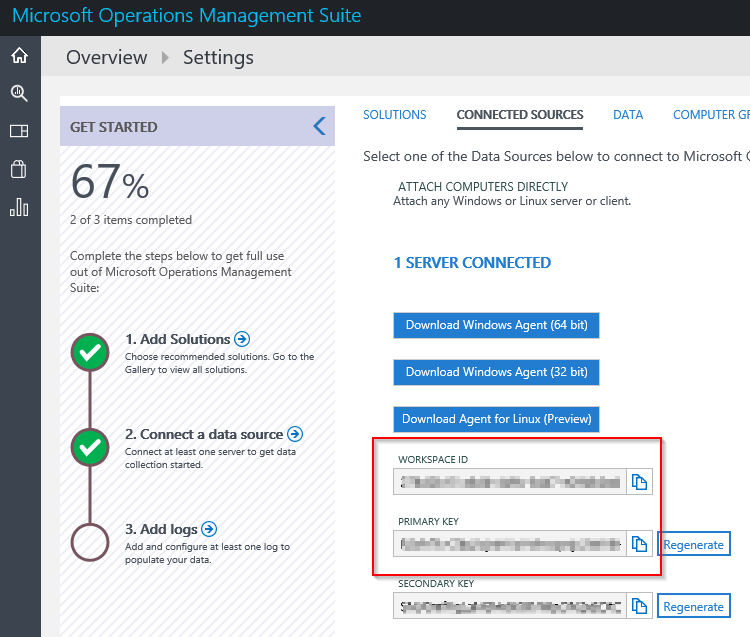The width and height of the screenshot is (750, 637).
Task: Switch to the Solutions tab
Action: 394,115
